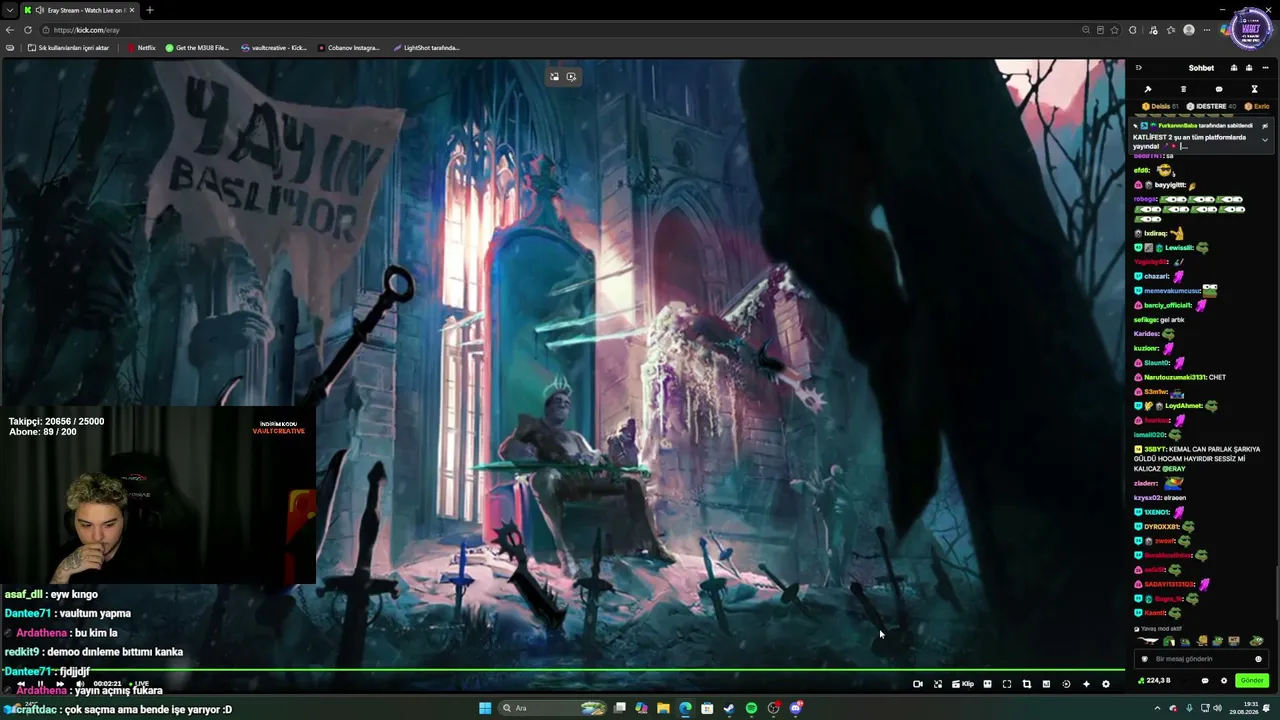Open video player settings gear

1105,684
